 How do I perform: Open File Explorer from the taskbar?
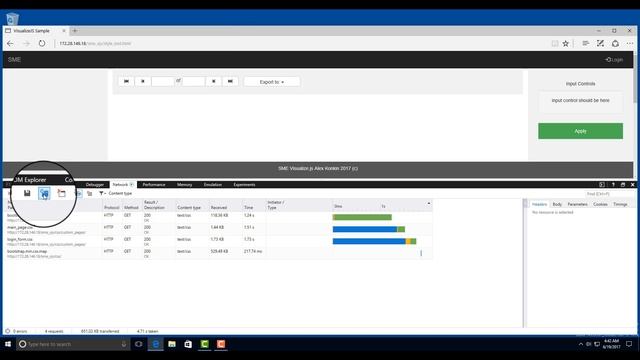[x=172, y=344]
